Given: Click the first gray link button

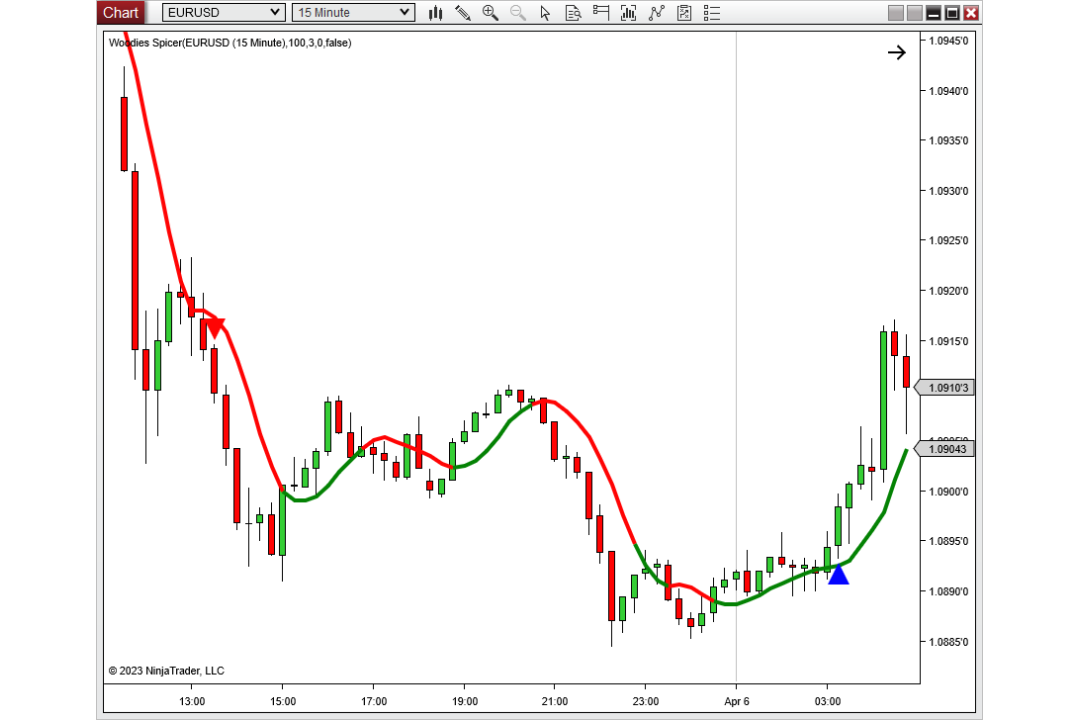Looking at the screenshot, I should (x=895, y=12).
